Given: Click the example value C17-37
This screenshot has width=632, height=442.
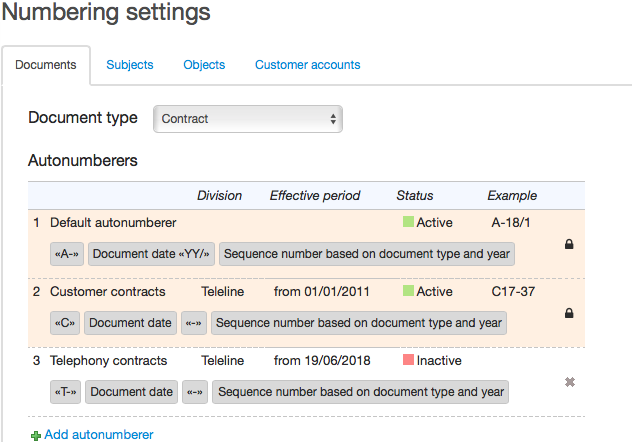Looking at the screenshot, I should 513,291.
